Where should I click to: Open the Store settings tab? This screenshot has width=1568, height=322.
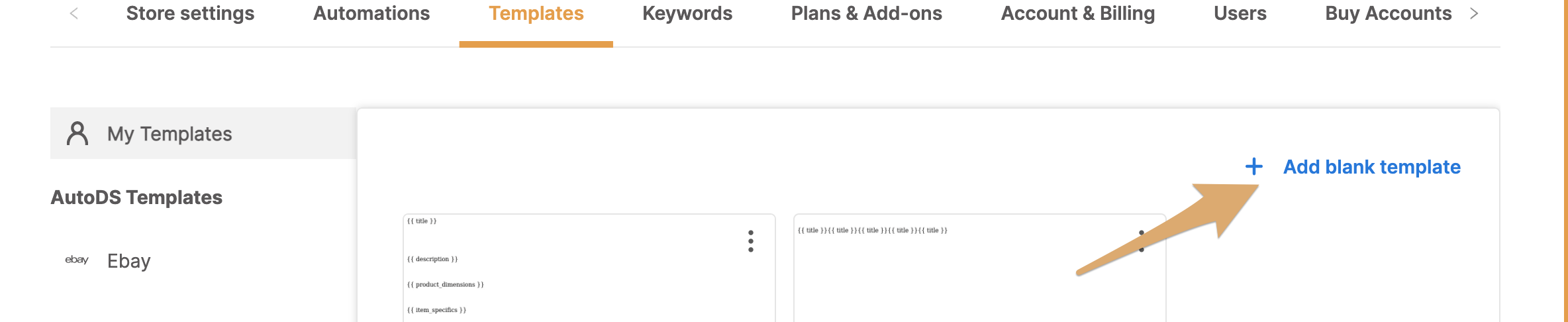click(190, 14)
